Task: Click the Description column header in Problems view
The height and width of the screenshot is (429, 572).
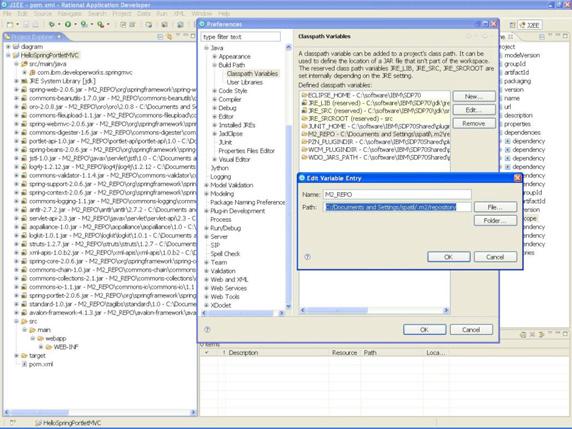Action: coord(243,353)
